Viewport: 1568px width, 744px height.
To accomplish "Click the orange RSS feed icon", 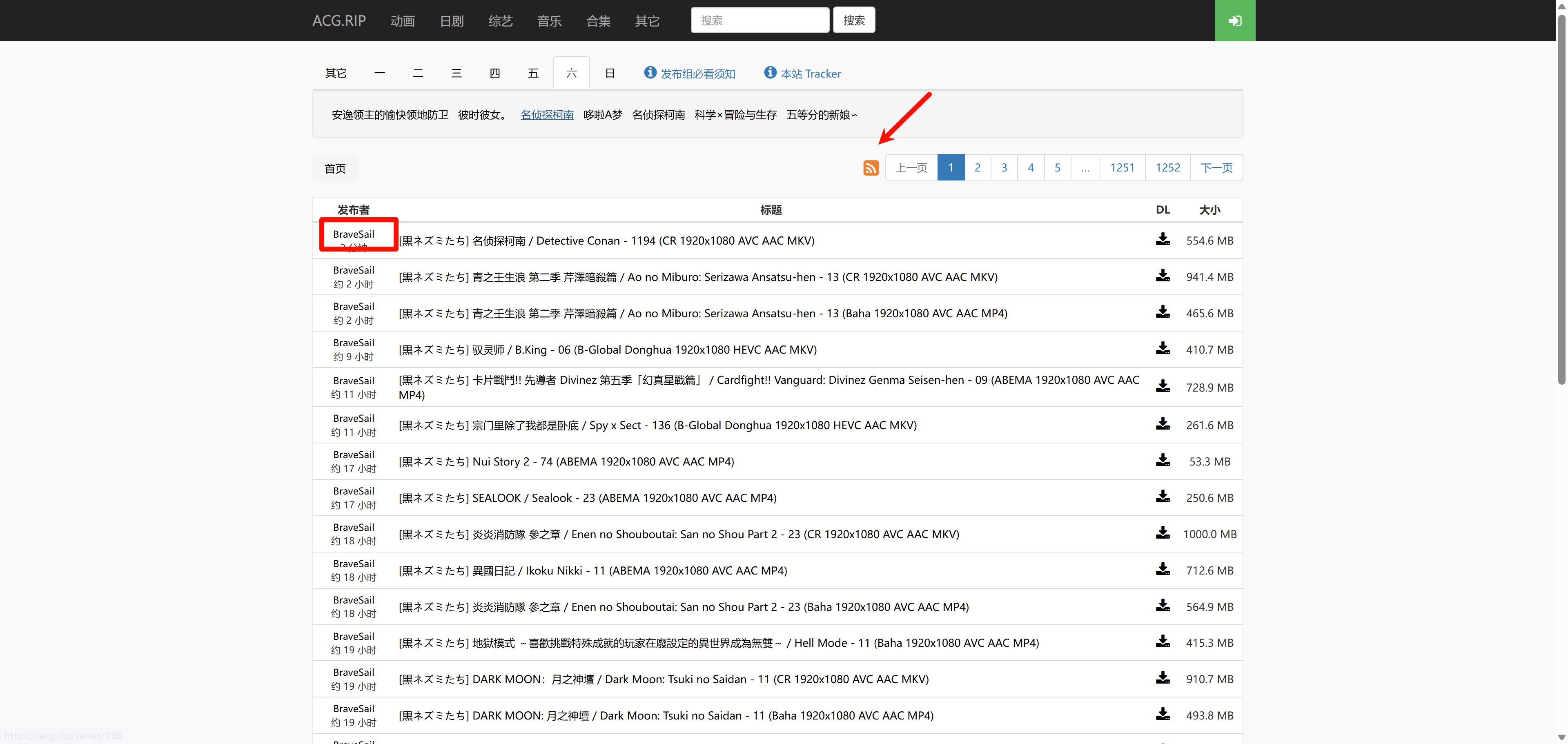I will coord(871,167).
